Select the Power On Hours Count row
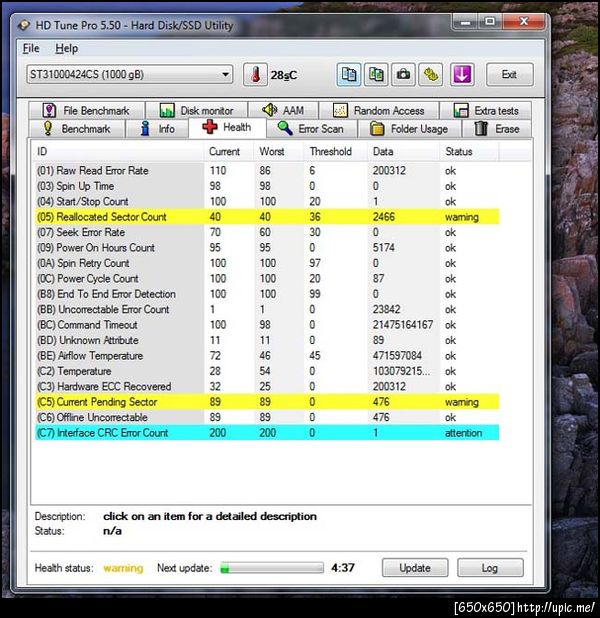600x618 pixels. click(x=267, y=248)
